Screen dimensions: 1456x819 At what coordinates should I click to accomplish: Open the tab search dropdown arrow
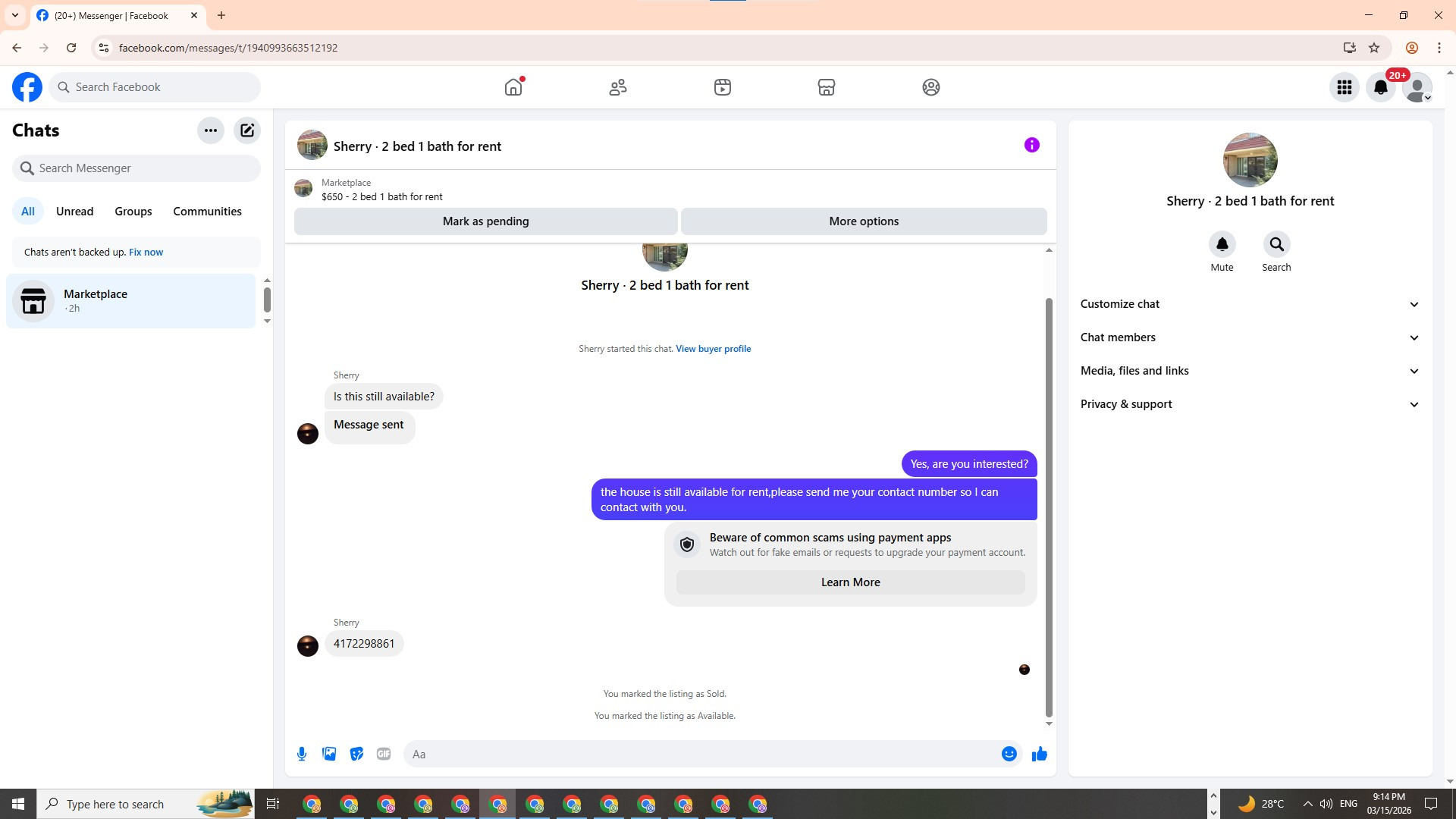click(x=15, y=15)
